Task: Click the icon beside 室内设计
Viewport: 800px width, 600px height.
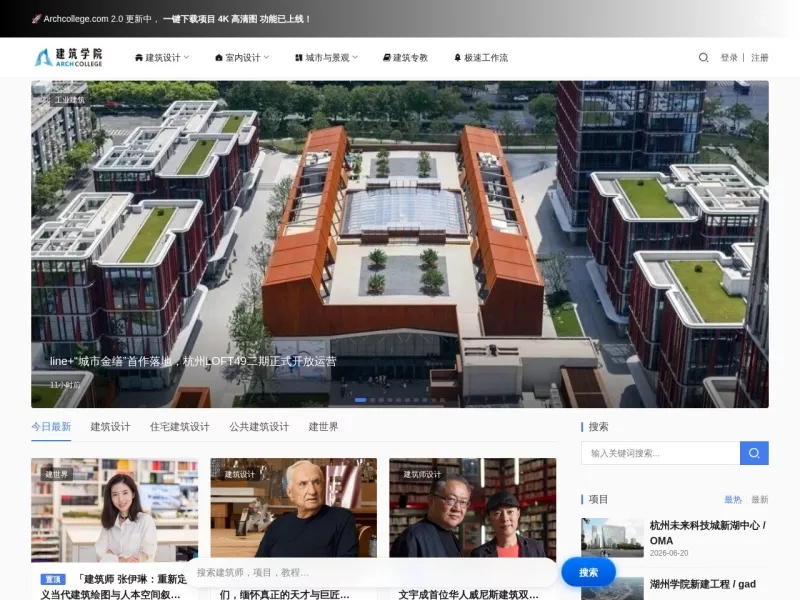Action: 219,58
